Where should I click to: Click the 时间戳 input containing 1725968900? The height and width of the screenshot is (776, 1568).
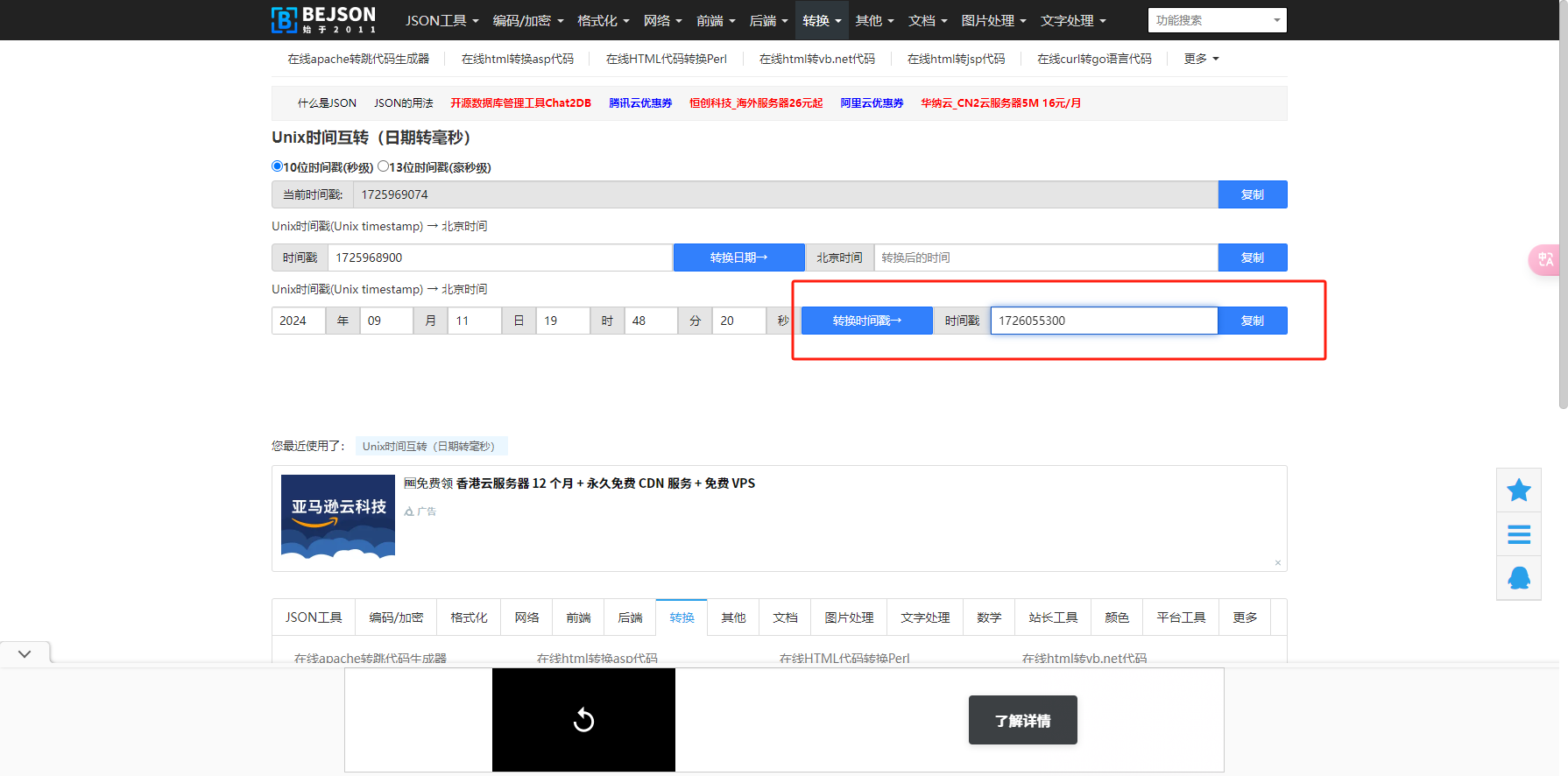pyautogui.click(x=499, y=257)
